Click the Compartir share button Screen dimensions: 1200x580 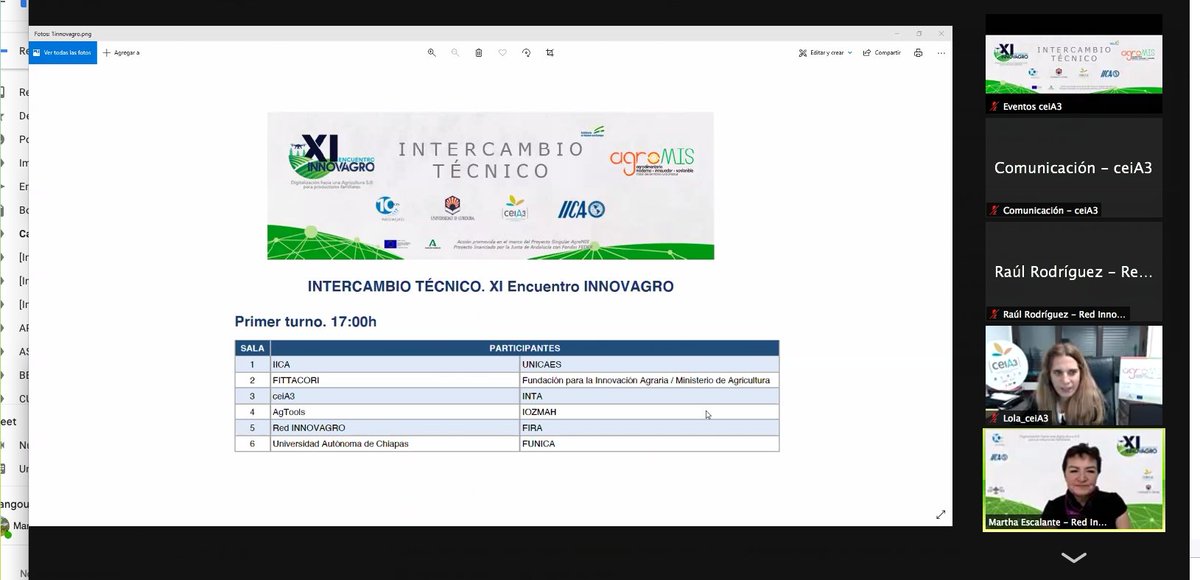(x=882, y=52)
